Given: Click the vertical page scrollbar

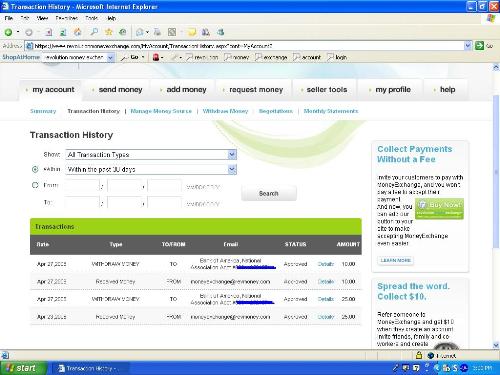Looking at the screenshot, I should [x=496, y=207].
